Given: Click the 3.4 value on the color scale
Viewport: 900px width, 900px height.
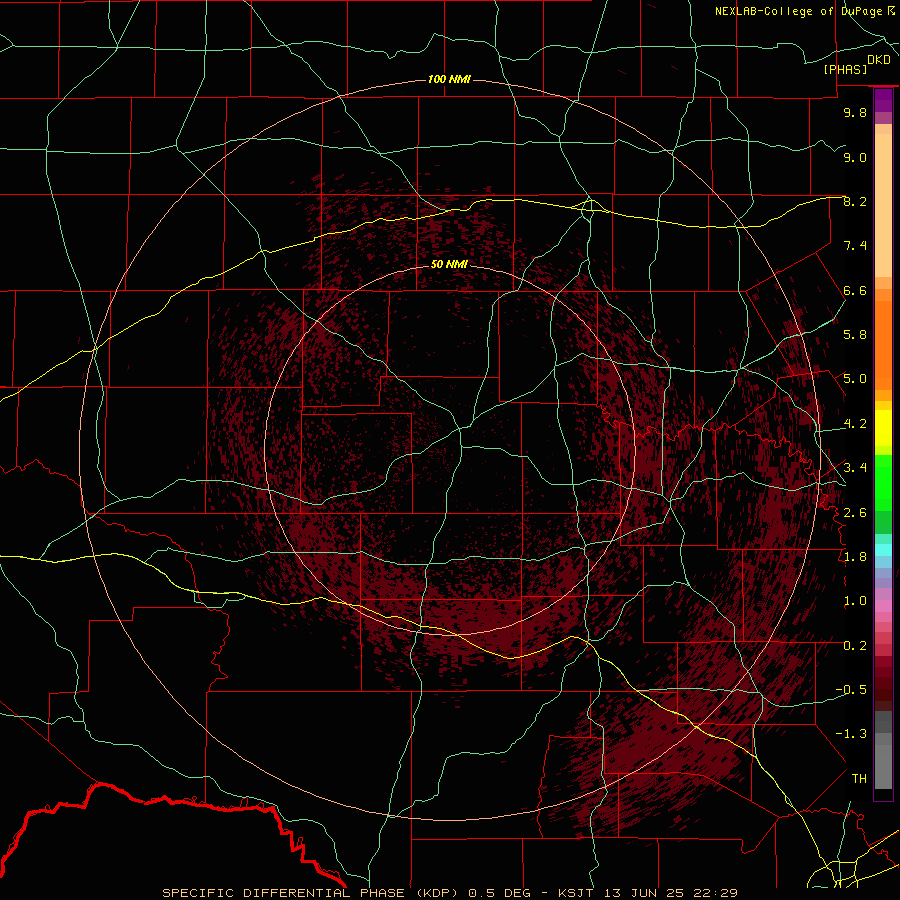Looking at the screenshot, I should coord(855,468).
